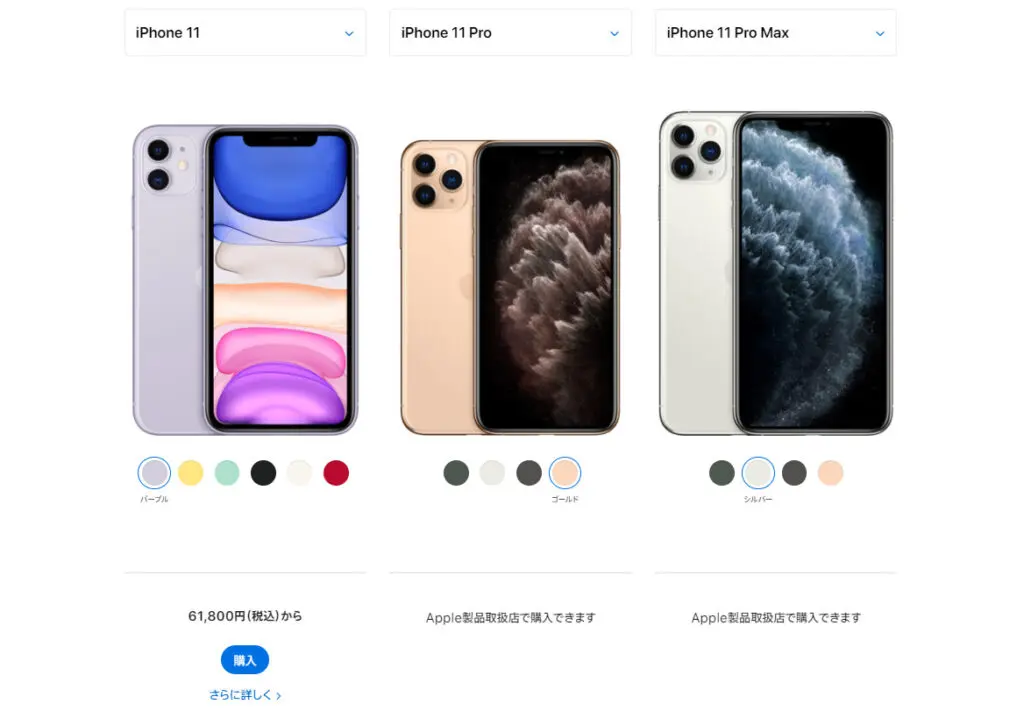Select the gold iPhone 11 Pro swatch
This screenshot has height=718, width=1024.
click(565, 472)
